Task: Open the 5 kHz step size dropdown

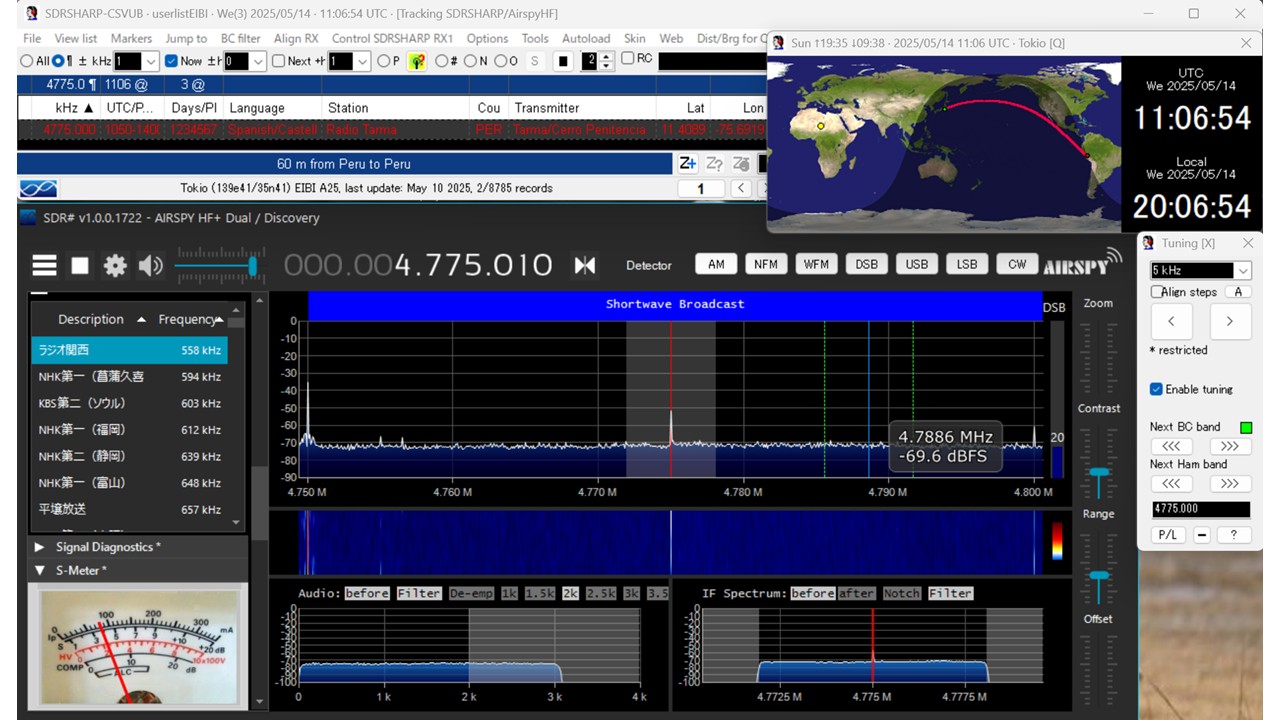Action: pos(1243,271)
